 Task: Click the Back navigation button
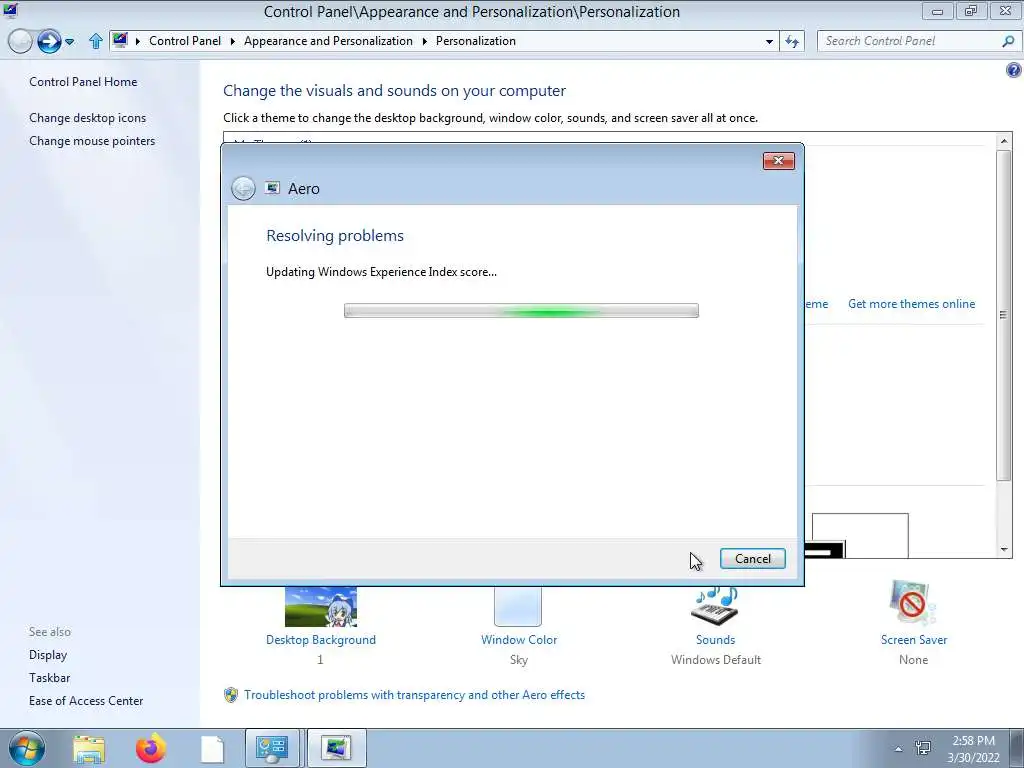(20, 41)
